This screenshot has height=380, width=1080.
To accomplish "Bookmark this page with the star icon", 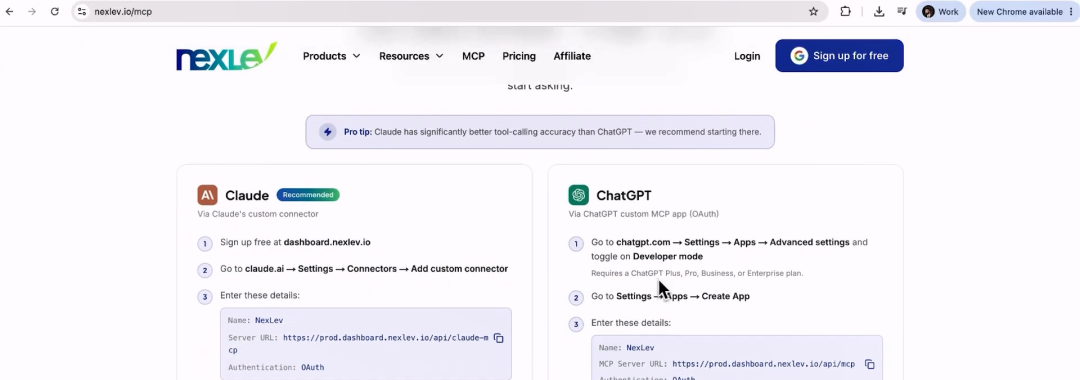I will coord(813,12).
